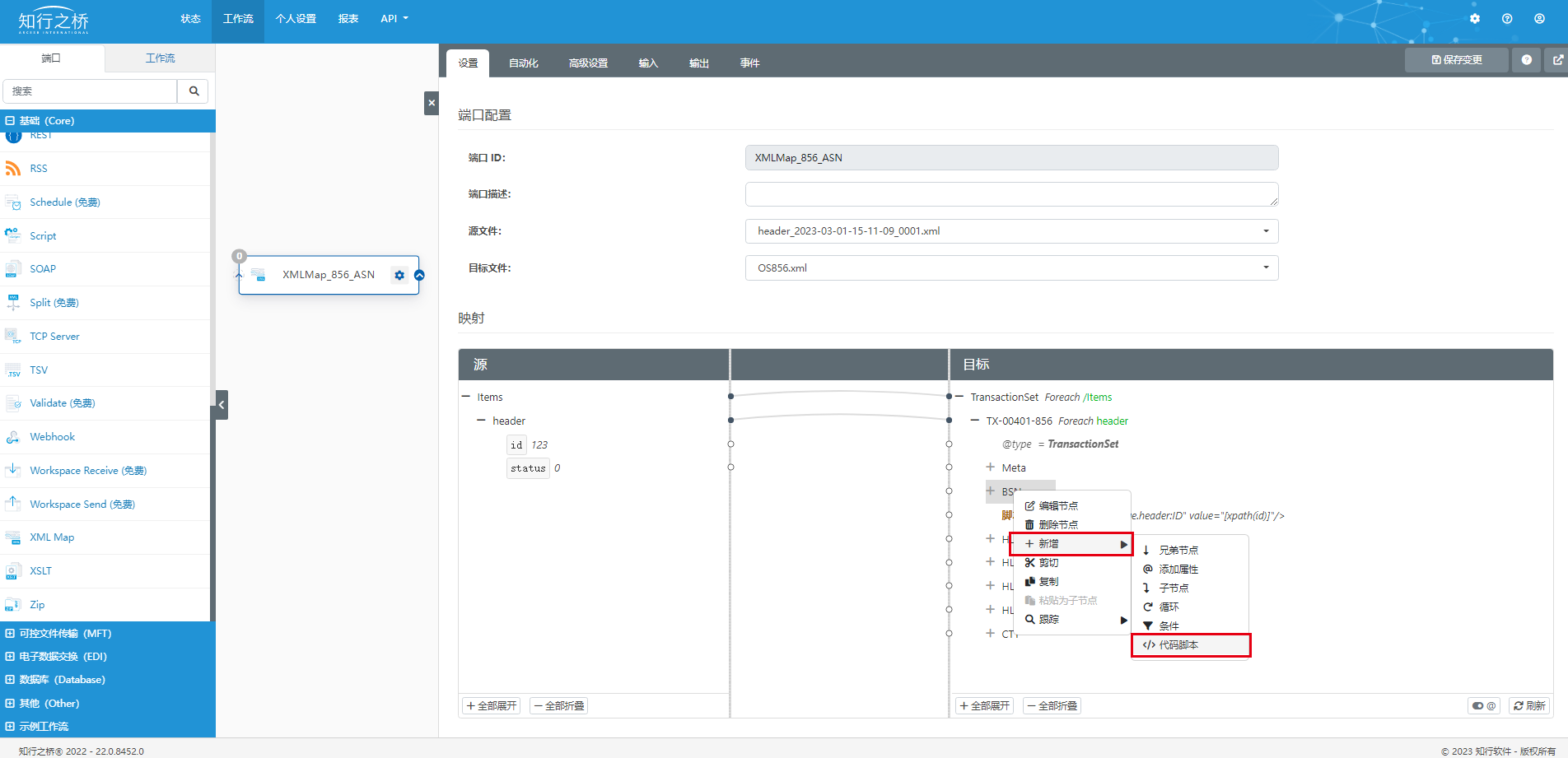Toggle the attribute display switch near refresh
Viewport: 1568px width, 758px height.
(1483, 706)
